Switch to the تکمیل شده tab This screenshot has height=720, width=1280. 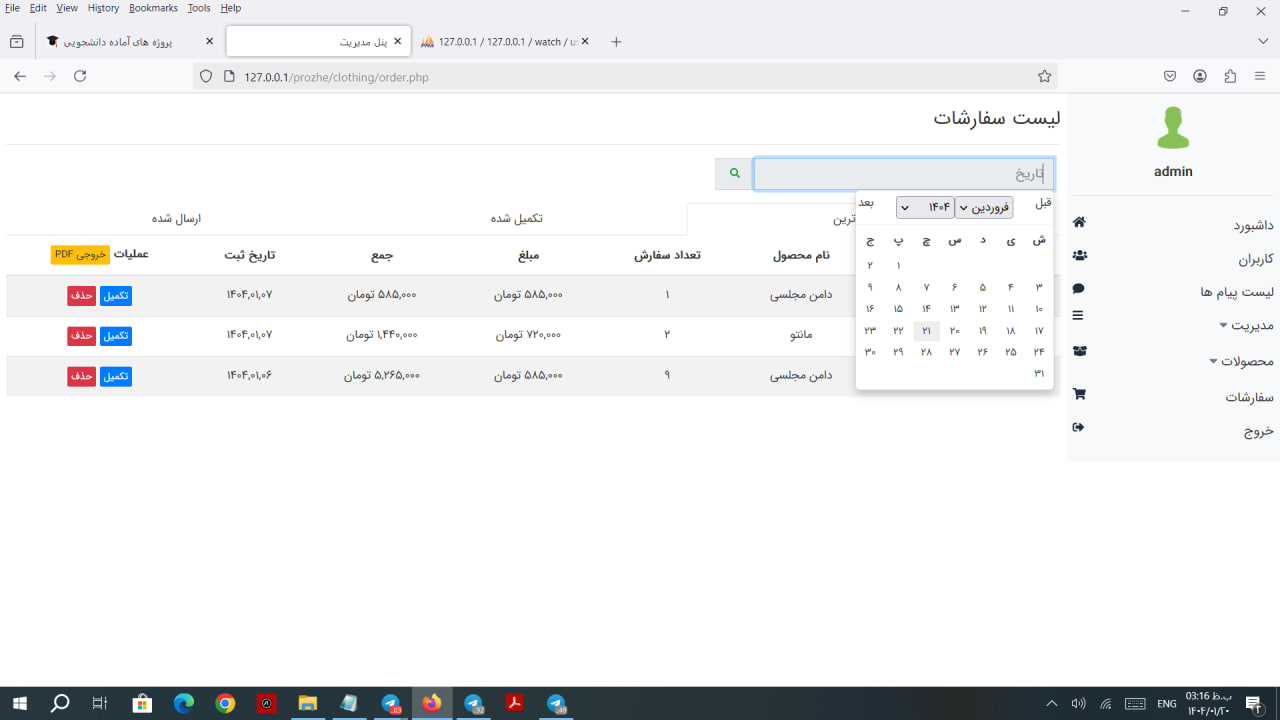tap(516, 218)
